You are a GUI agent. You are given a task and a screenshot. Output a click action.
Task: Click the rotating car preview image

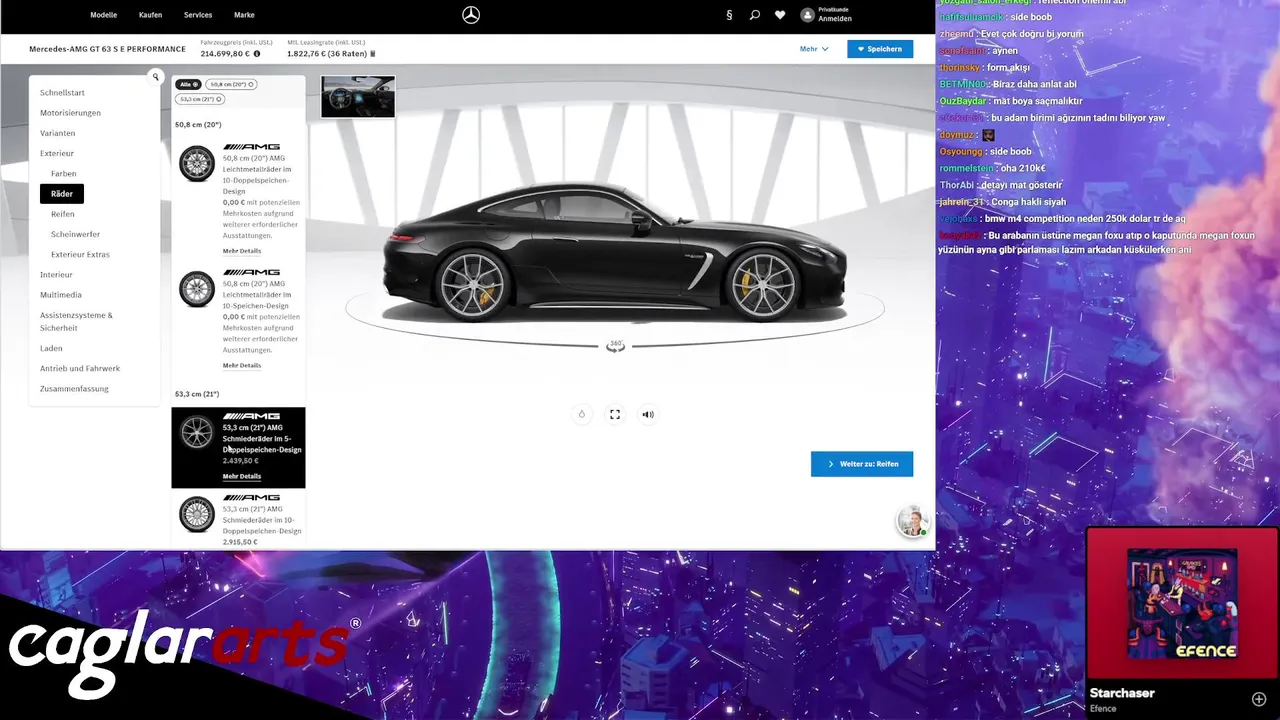click(615, 255)
